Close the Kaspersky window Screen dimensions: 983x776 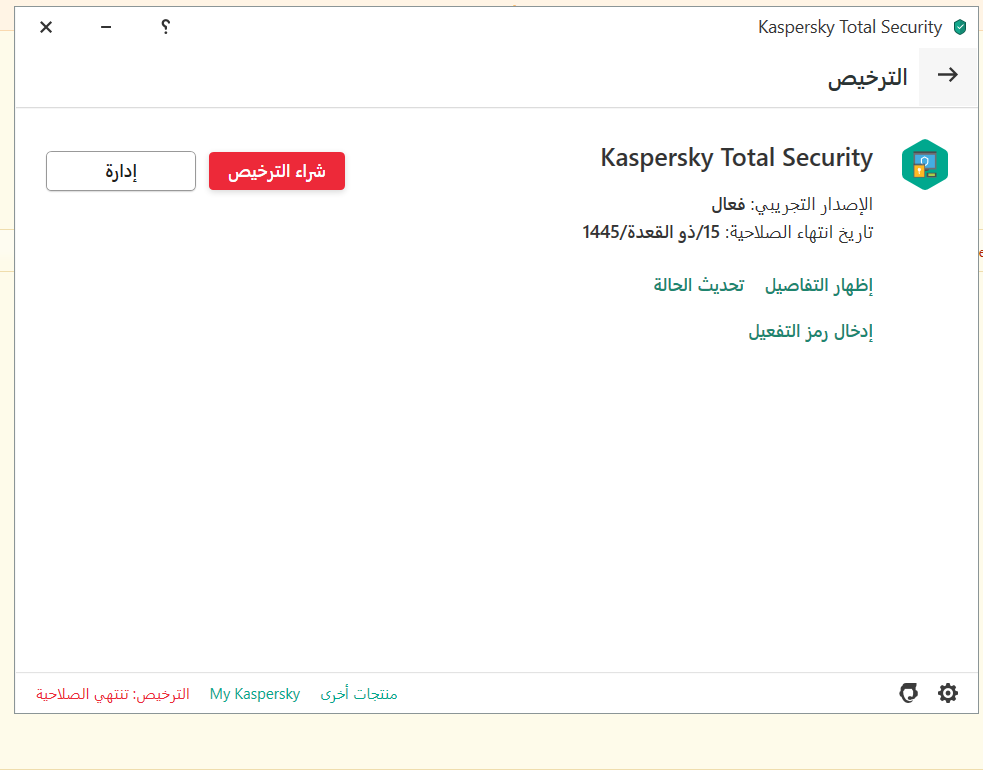point(46,27)
